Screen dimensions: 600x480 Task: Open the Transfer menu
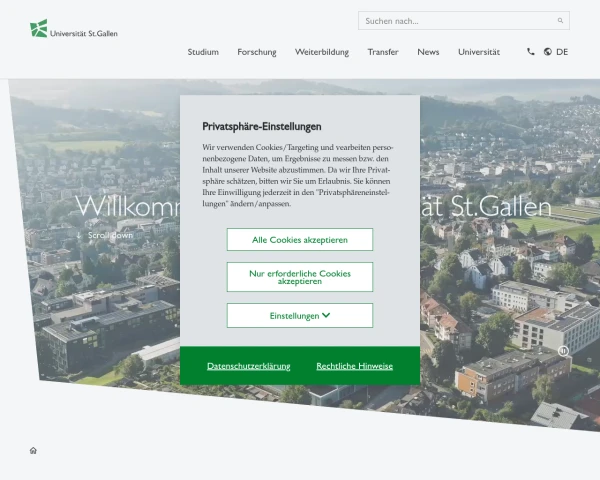(383, 52)
